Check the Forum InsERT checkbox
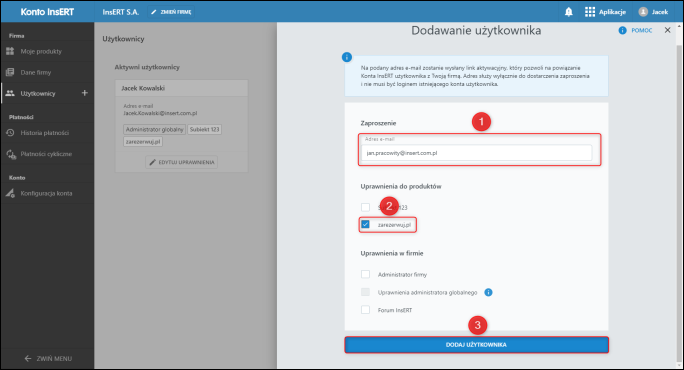 [366, 310]
